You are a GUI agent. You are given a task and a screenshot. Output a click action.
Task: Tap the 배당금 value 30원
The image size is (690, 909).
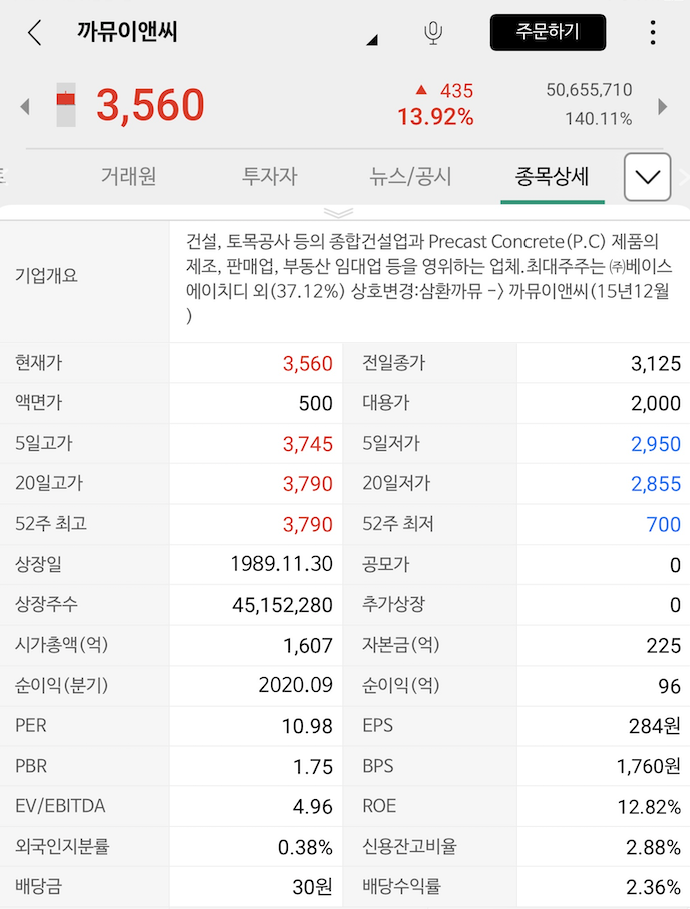pos(312,887)
